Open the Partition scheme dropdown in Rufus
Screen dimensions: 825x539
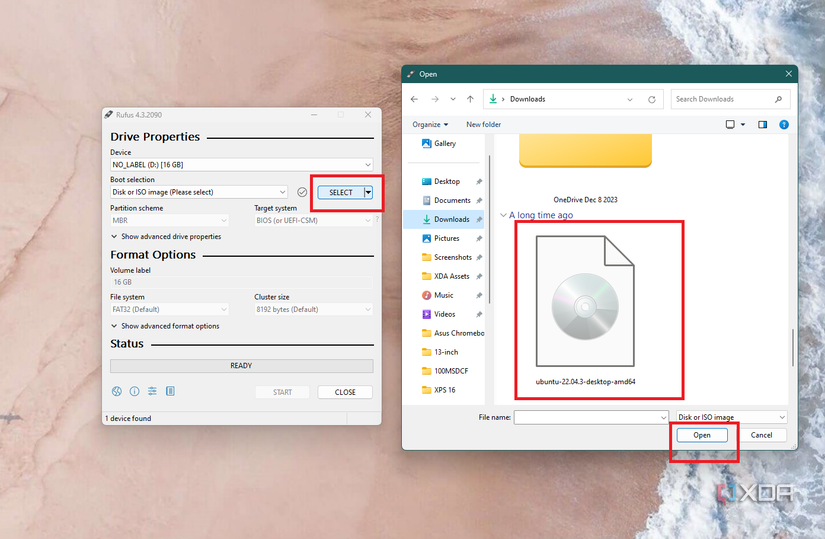click(x=169, y=221)
